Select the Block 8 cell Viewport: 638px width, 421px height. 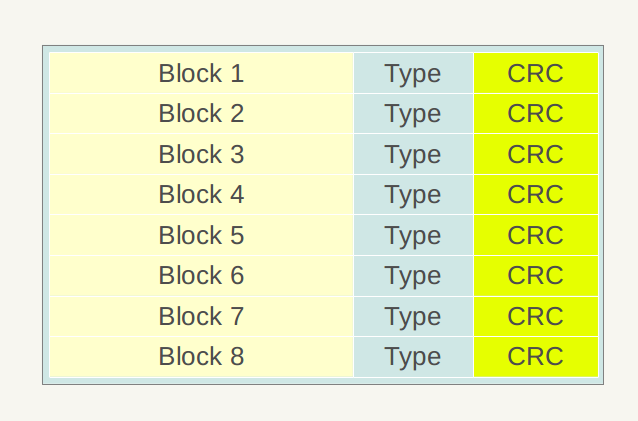coord(201,356)
